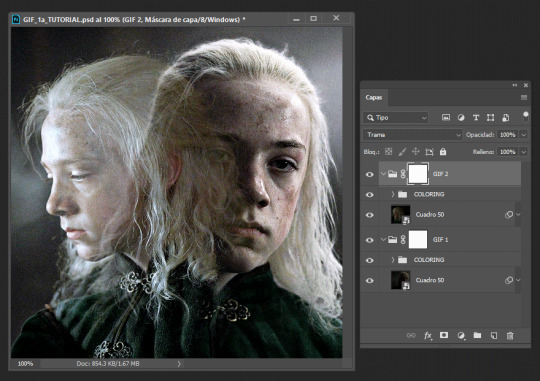
Task: Create new fill or adjustment layer
Action: click(461, 335)
